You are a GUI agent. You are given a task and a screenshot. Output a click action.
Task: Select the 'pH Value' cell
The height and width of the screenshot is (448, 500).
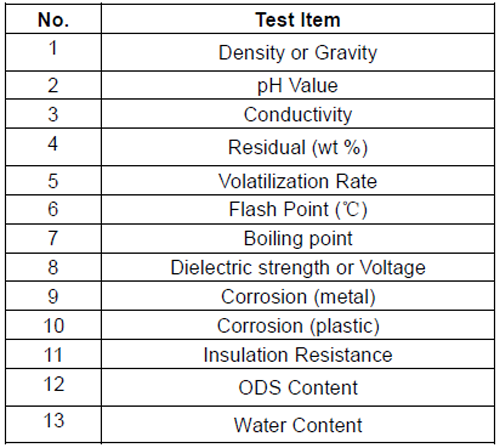tap(298, 85)
